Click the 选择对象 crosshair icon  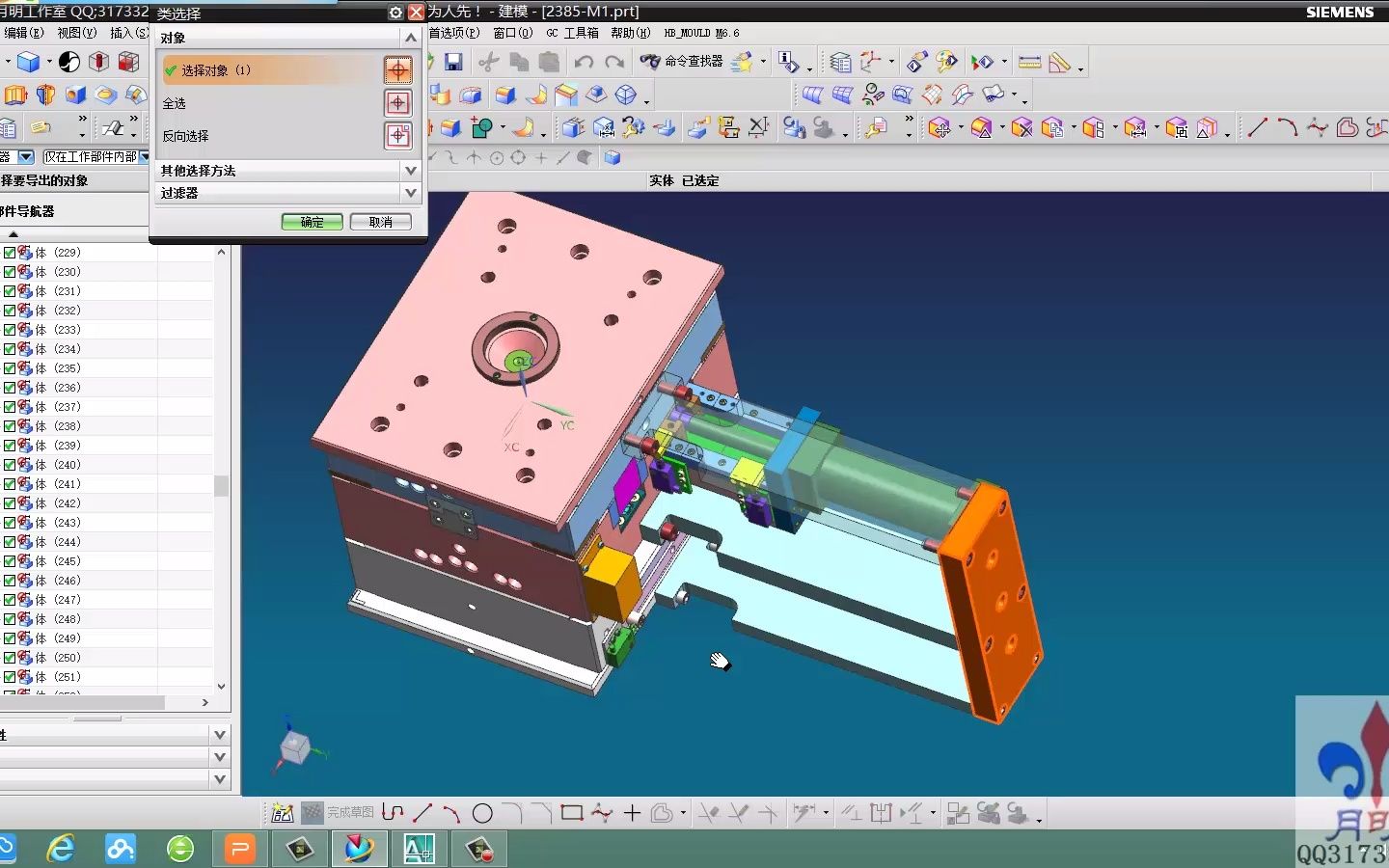[398, 70]
